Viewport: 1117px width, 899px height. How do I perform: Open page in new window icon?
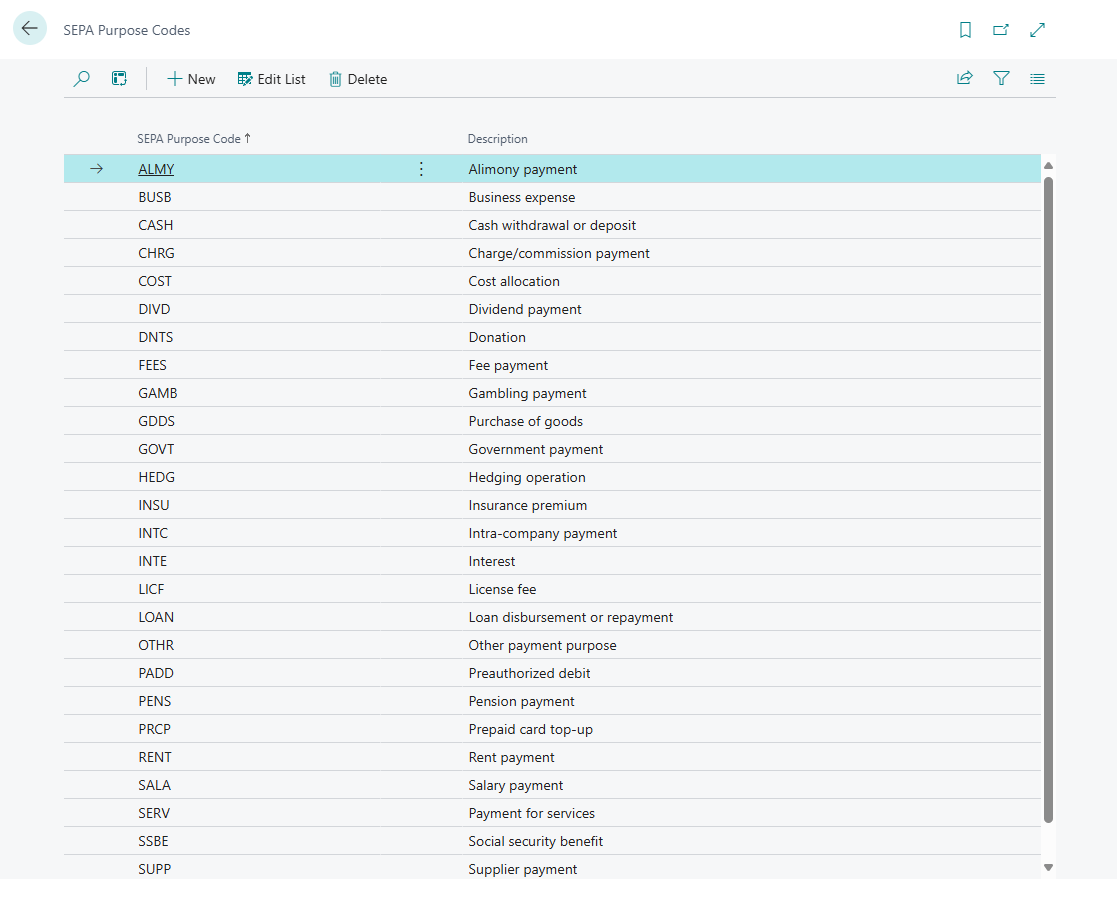coord(1000,30)
